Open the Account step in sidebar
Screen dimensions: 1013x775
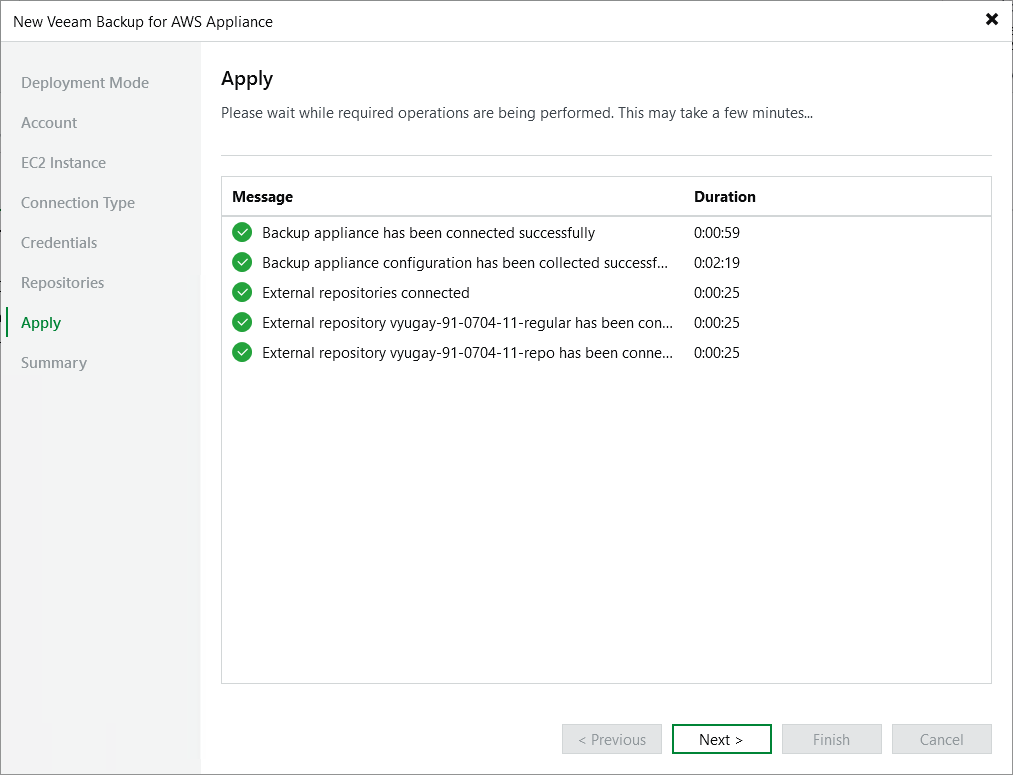[x=49, y=123]
